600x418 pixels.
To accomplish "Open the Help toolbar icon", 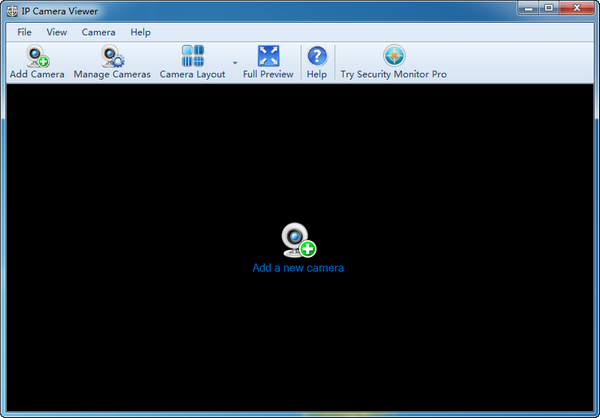I will (x=317, y=56).
